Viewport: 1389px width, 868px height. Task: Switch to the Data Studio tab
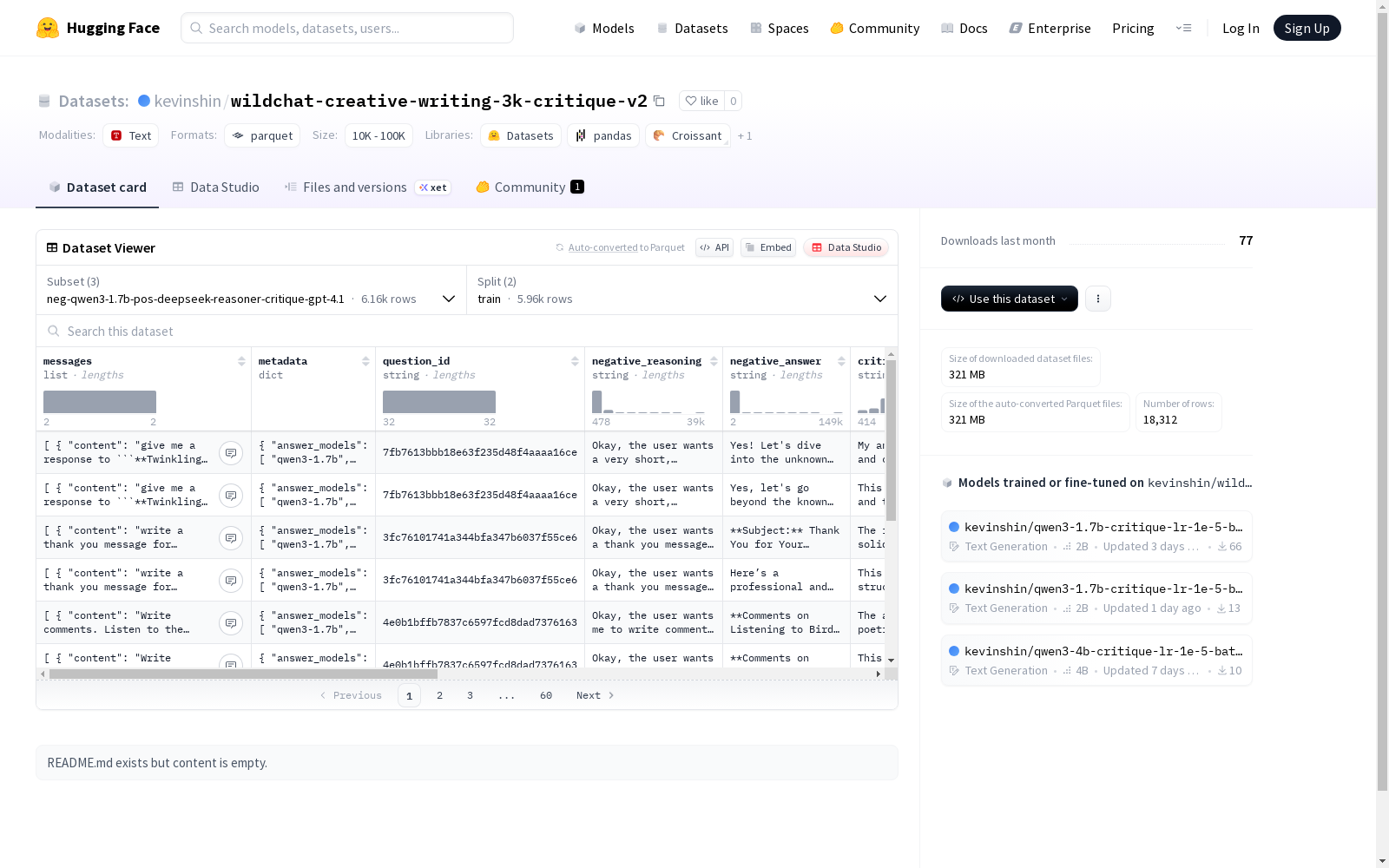pos(215,187)
